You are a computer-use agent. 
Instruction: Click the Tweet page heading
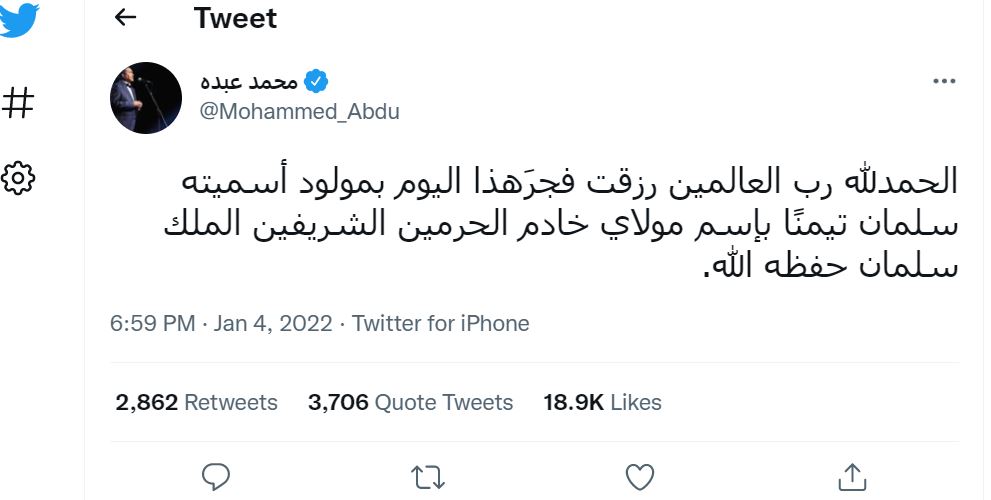click(x=235, y=18)
